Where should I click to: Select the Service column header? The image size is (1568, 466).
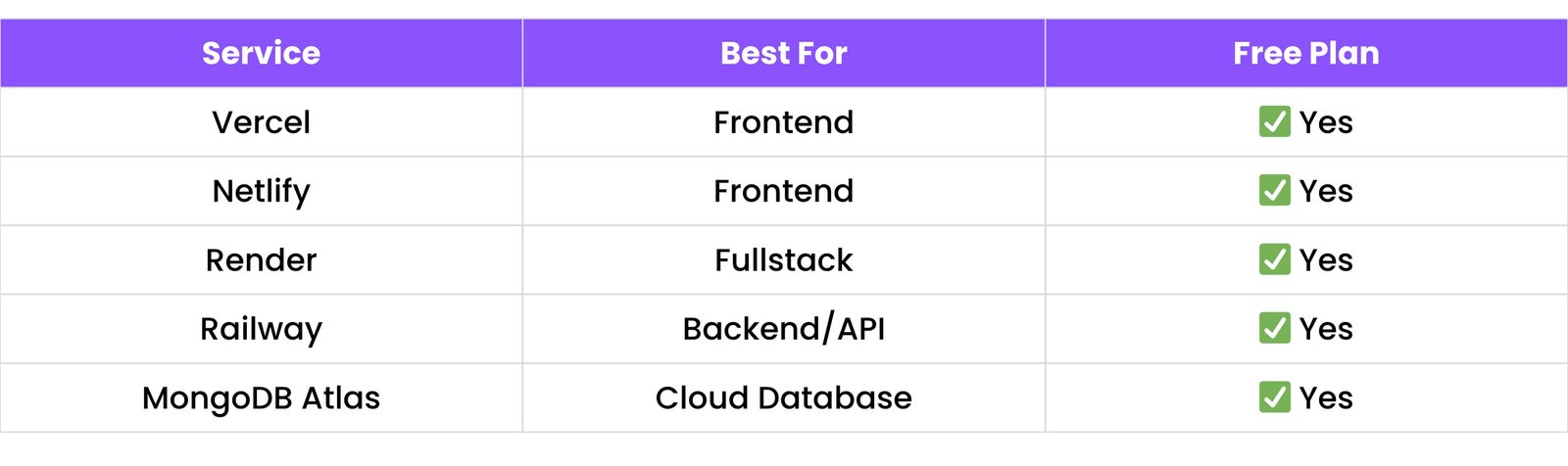pyautogui.click(x=261, y=53)
